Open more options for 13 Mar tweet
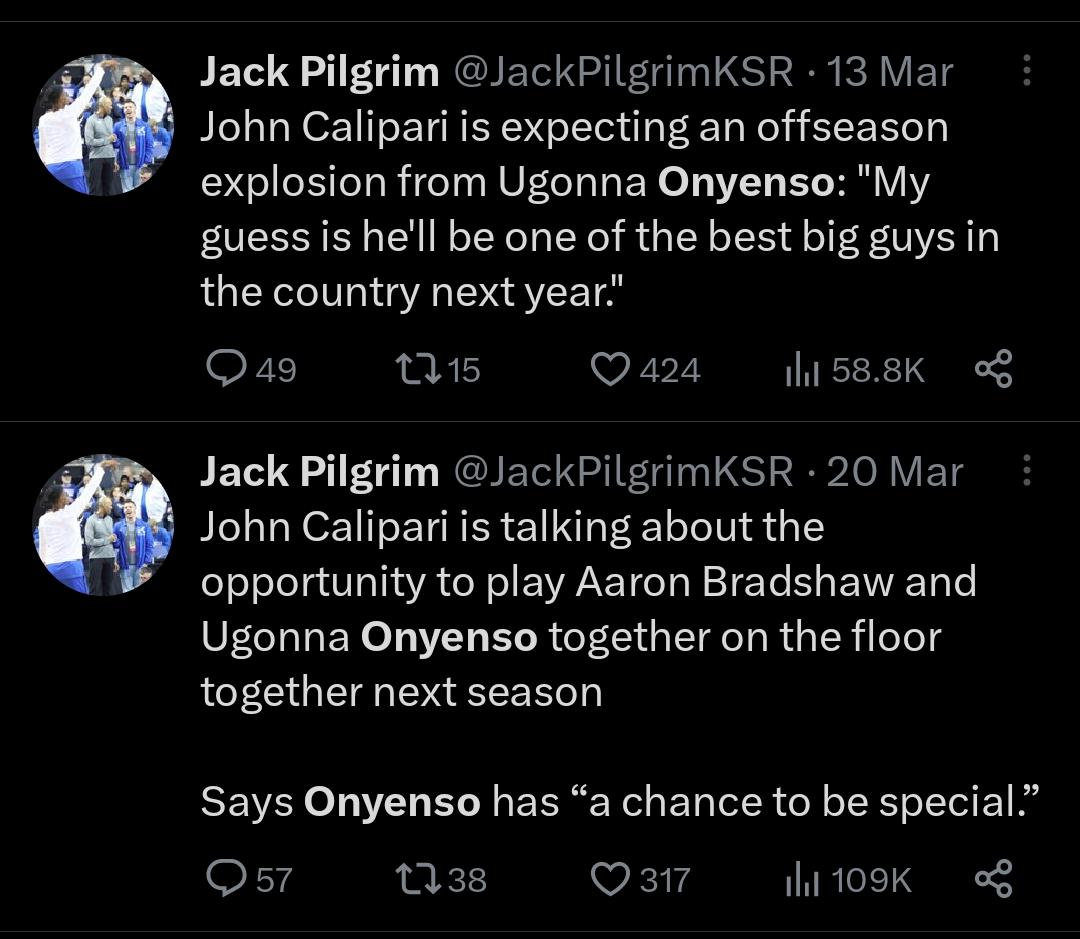Image resolution: width=1080 pixels, height=939 pixels. pyautogui.click(x=1026, y=71)
